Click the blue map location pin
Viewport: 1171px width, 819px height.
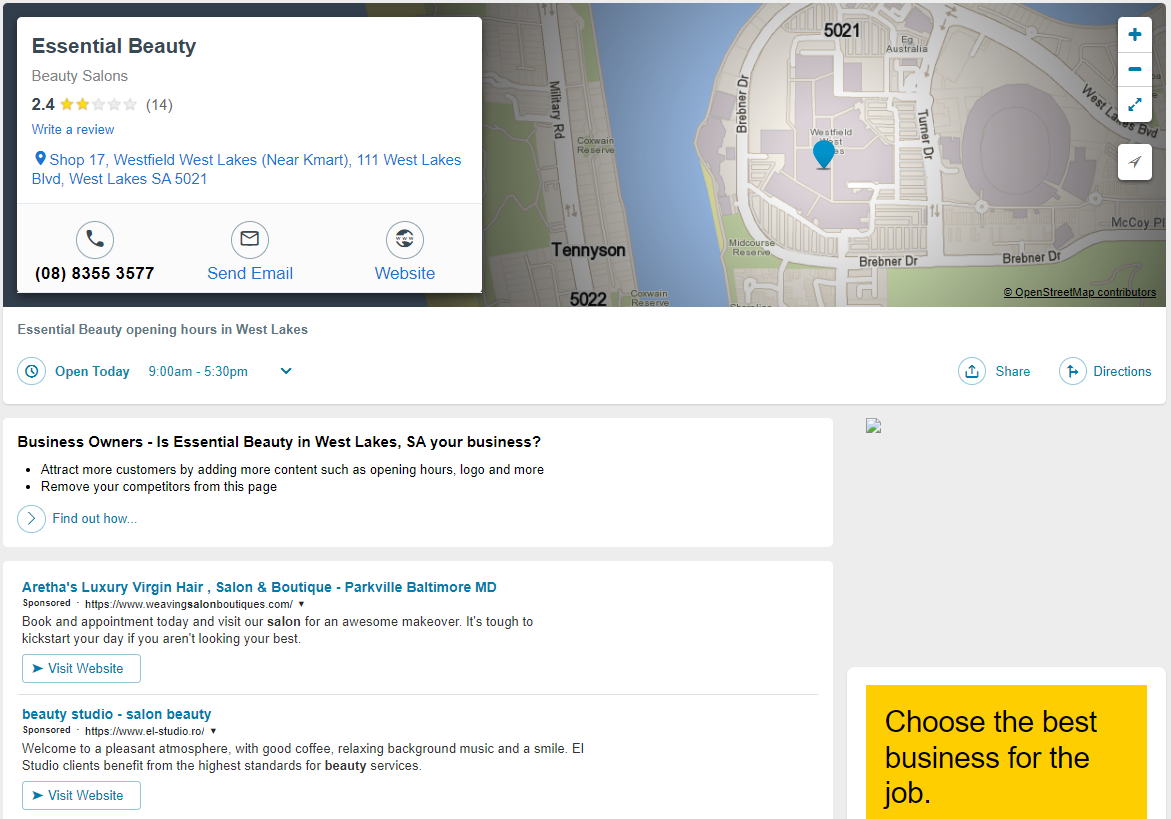click(x=823, y=155)
